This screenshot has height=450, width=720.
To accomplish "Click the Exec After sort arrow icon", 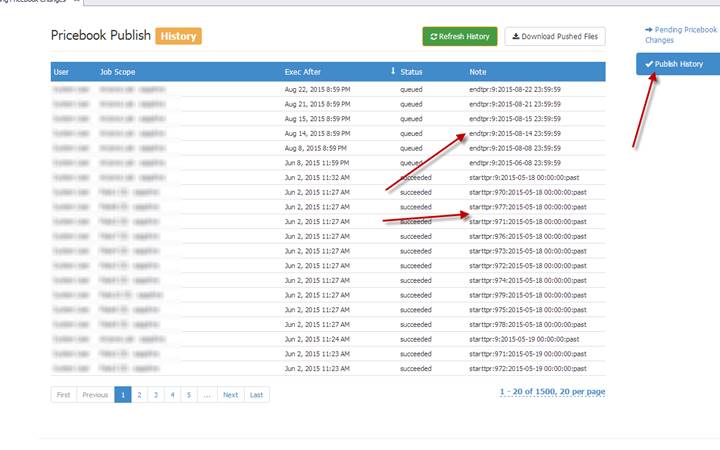I will pos(392,72).
